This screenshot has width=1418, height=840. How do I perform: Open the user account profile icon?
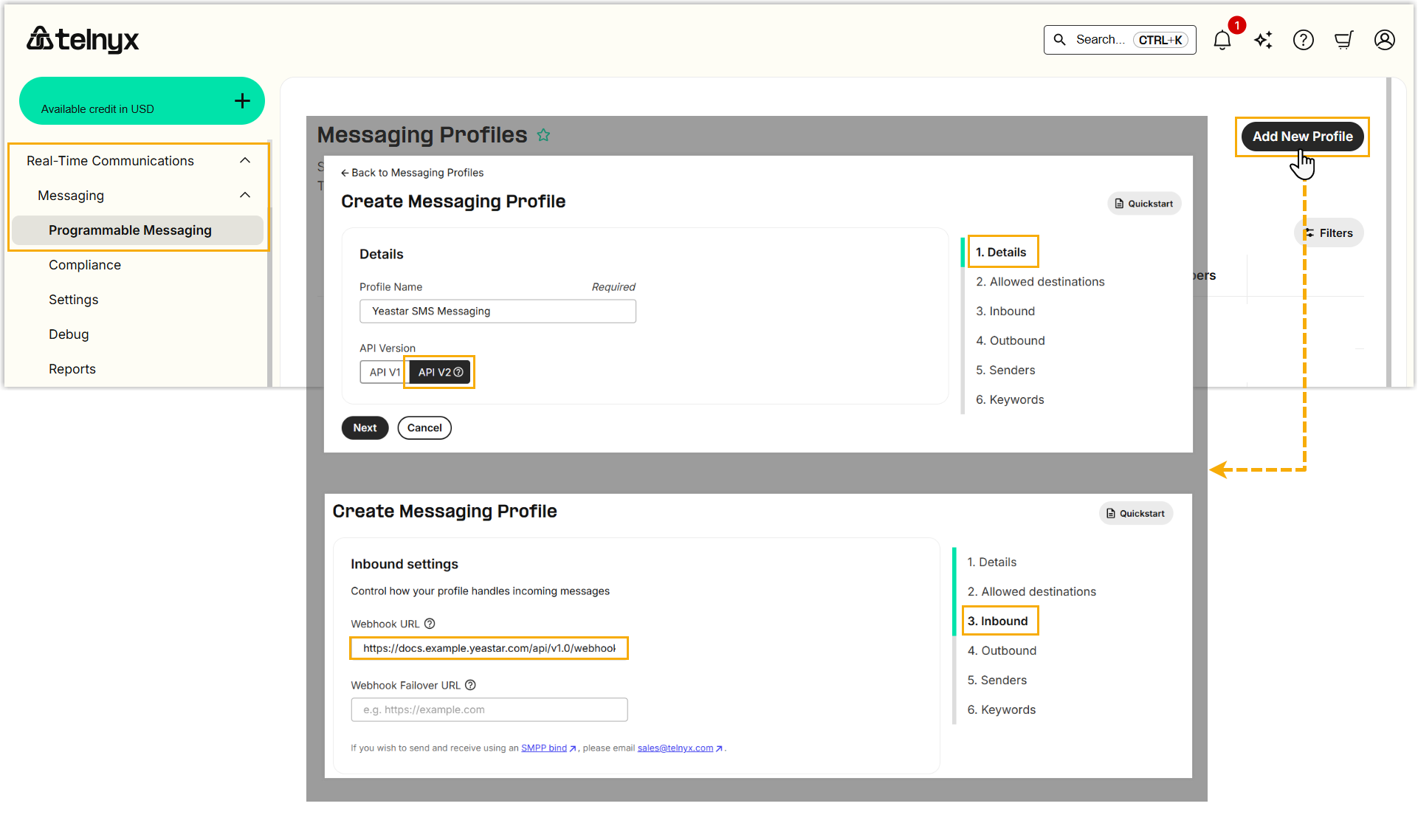[1385, 40]
